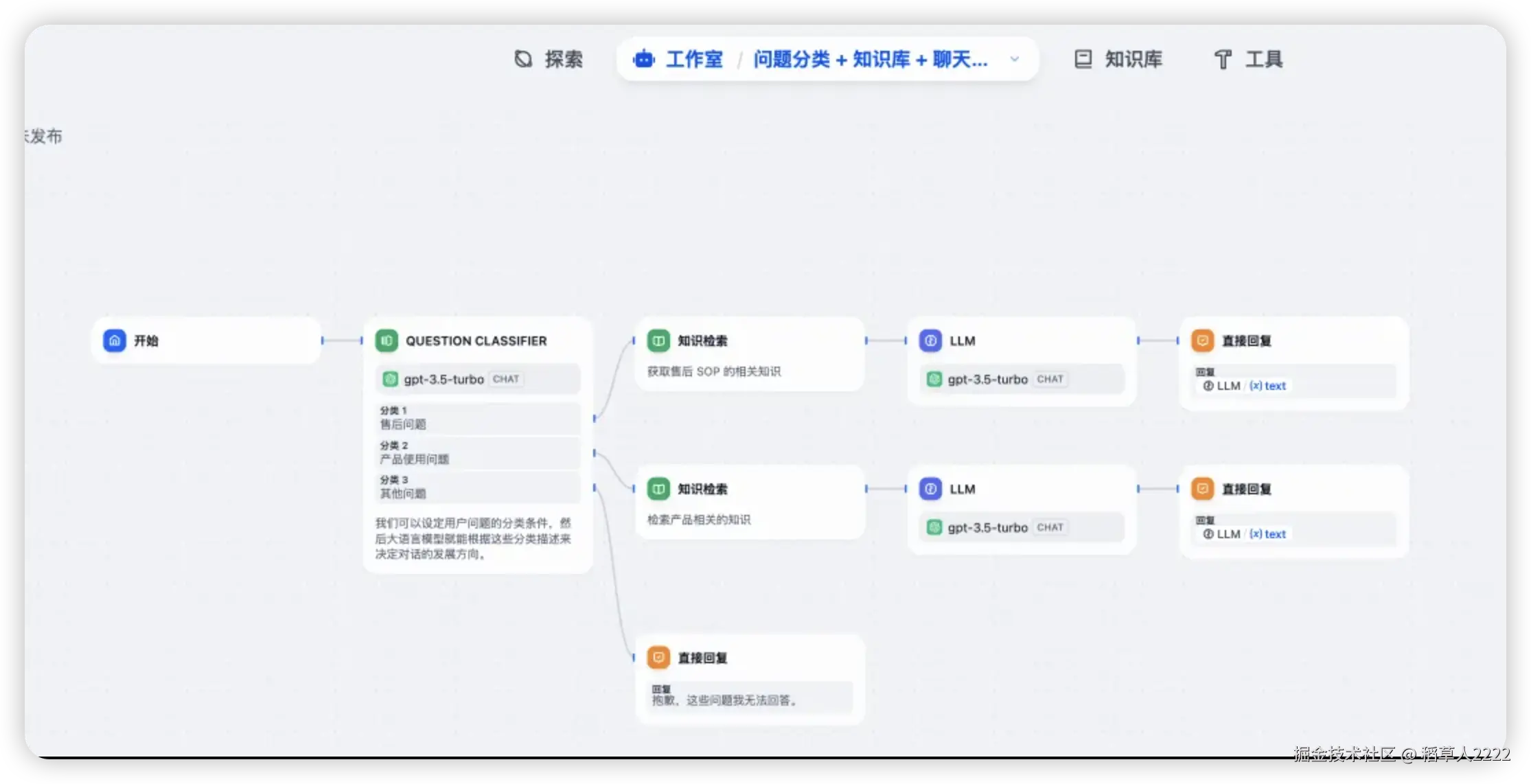The width and height of the screenshot is (1531, 784).
Task: Click the Question Classifier node icon
Action: click(387, 341)
